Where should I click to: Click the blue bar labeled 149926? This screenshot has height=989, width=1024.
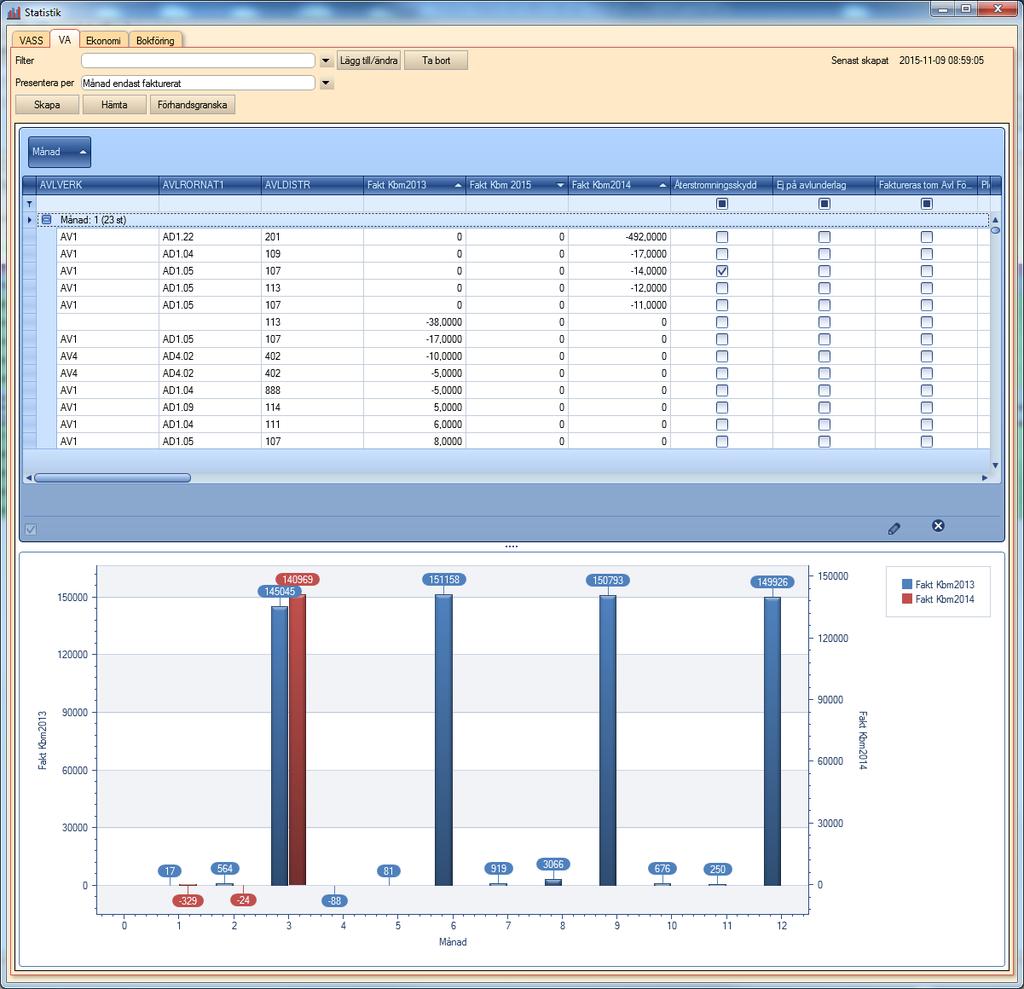click(772, 741)
